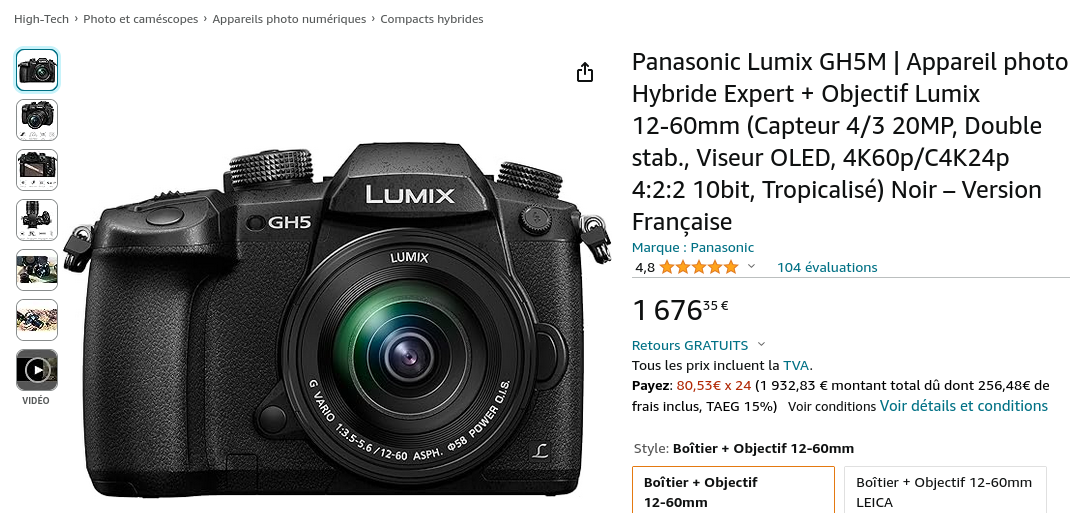1082x513 pixels.
Task: Play the product video thumbnail
Action: pos(37,370)
